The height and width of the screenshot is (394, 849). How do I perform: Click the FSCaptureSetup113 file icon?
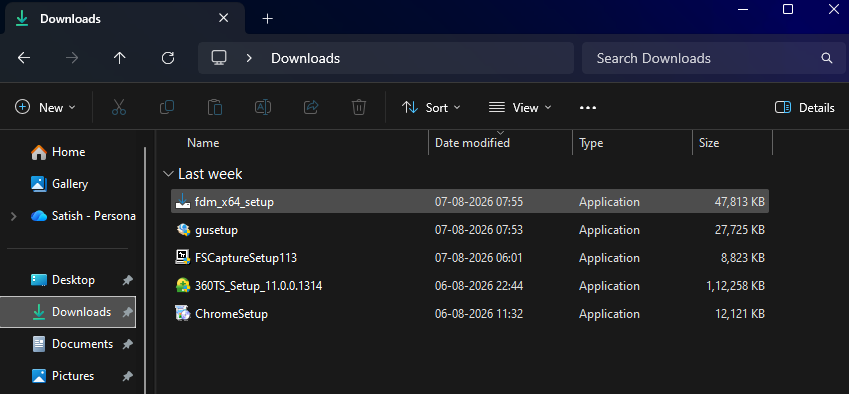tap(182, 258)
